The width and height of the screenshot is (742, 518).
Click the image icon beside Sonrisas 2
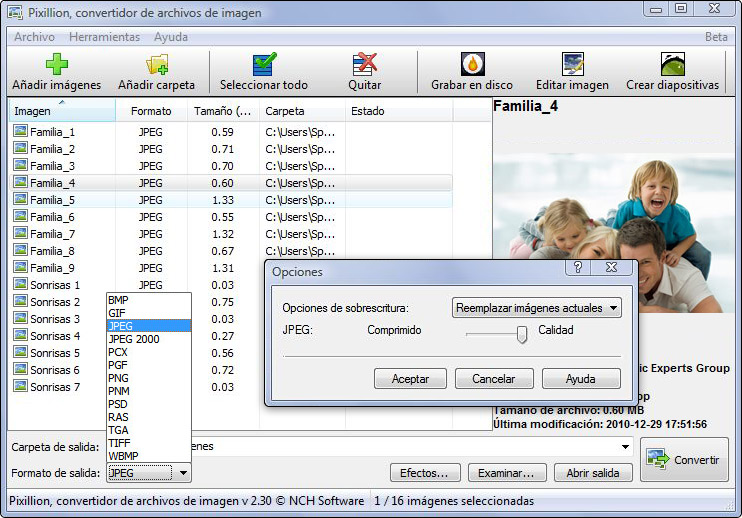point(20,301)
